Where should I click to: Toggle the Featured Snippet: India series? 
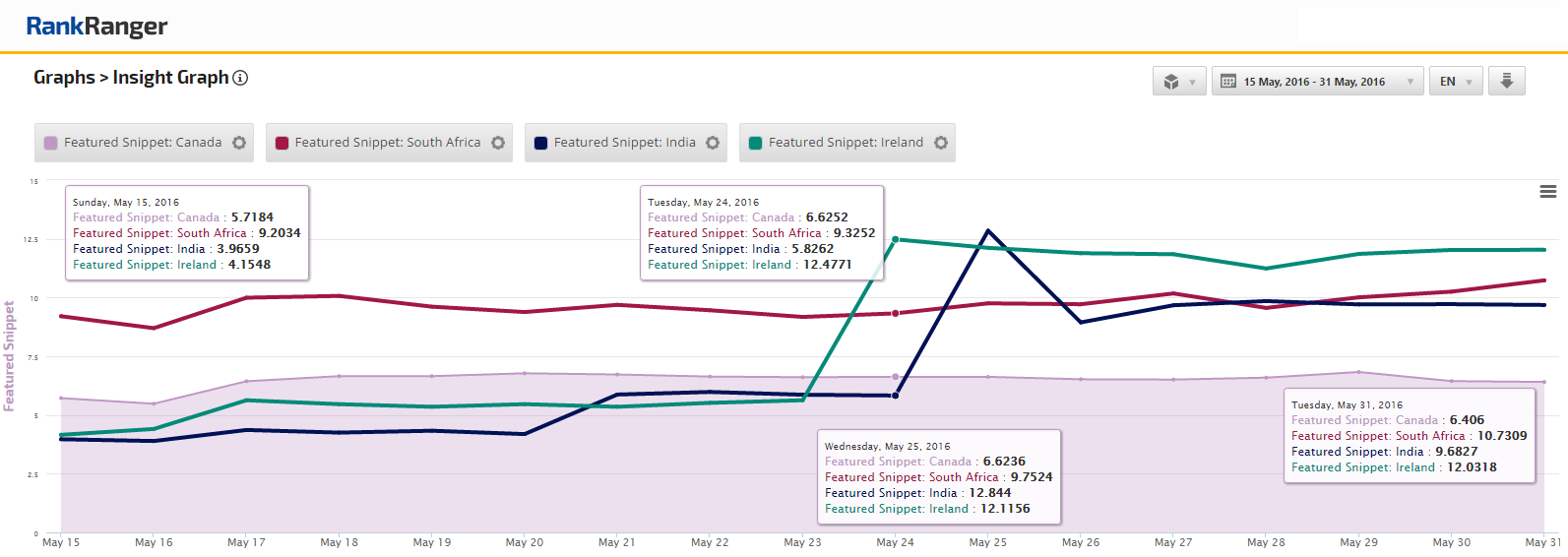click(624, 143)
